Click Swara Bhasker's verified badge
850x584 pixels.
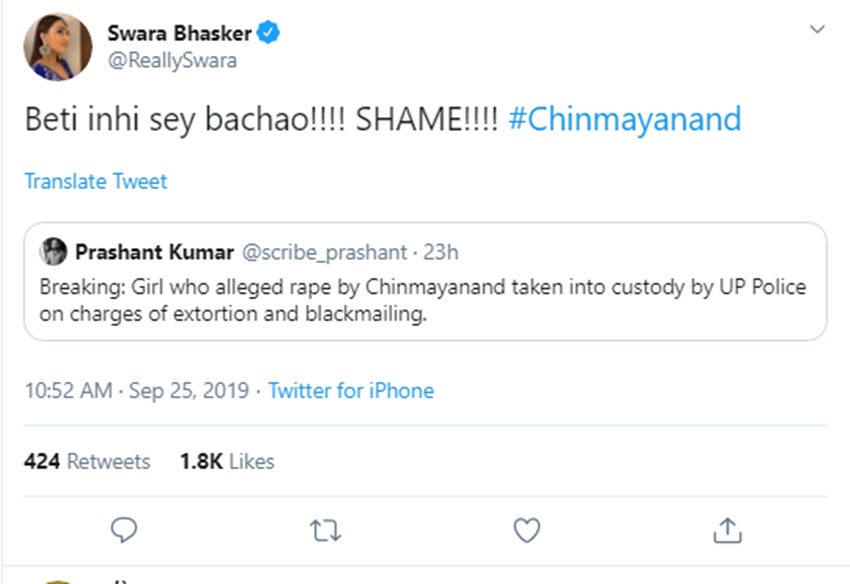pyautogui.click(x=269, y=34)
